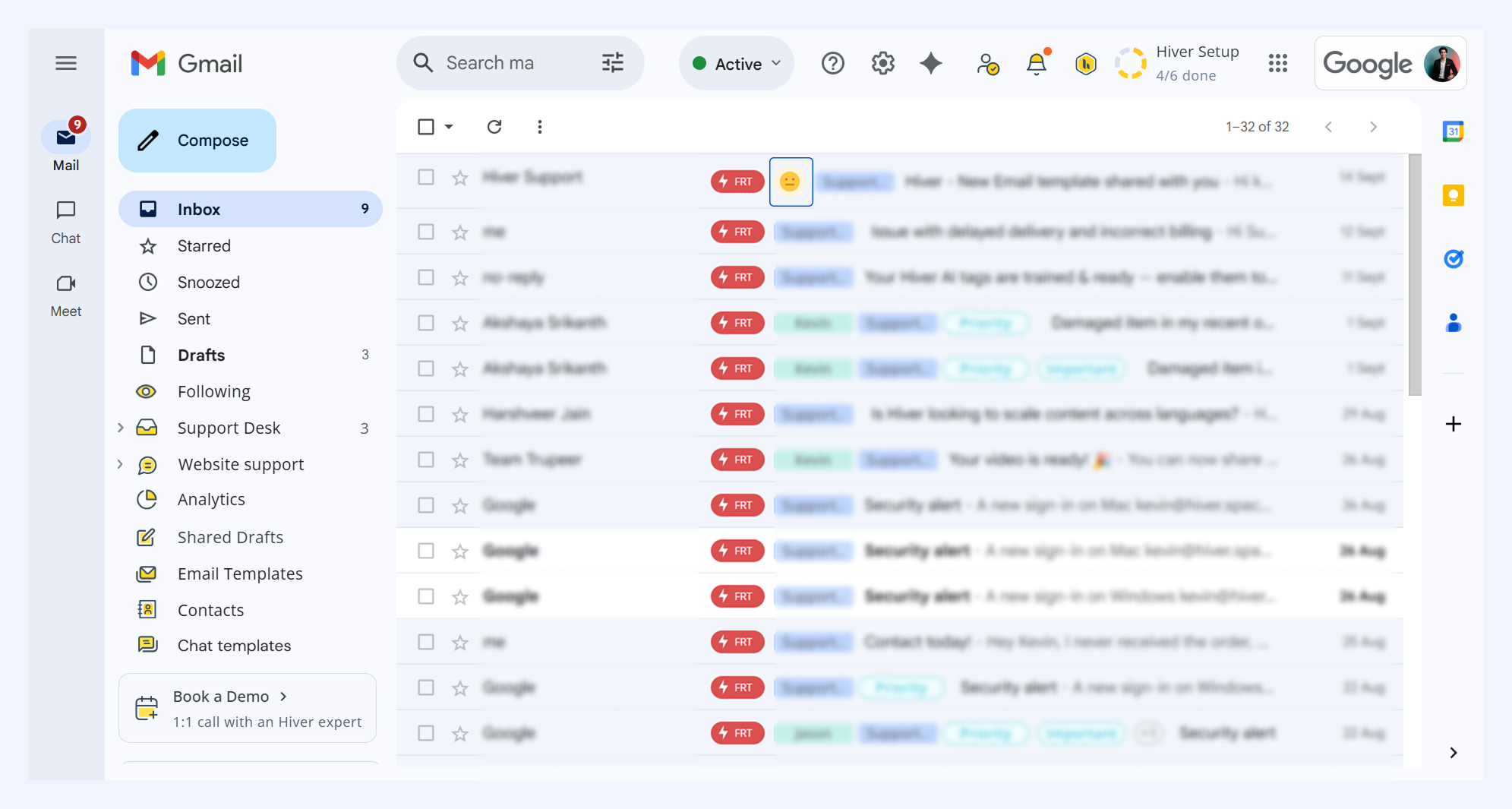Click the Book a Demo chevron
Image resolution: width=1512 pixels, height=809 pixels.
pos(283,697)
